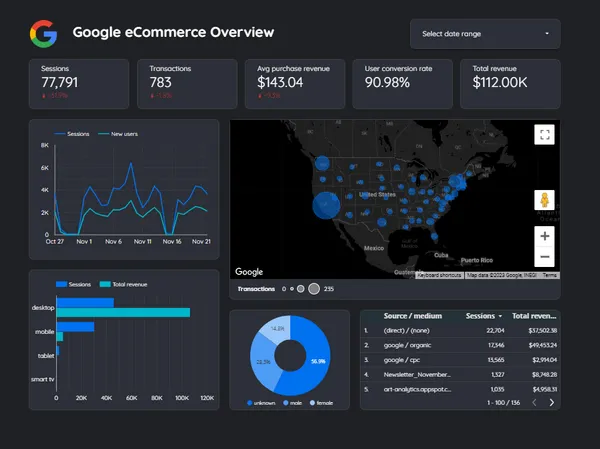This screenshot has height=449, width=600.
Task: Open map Terms link
Action: click(x=549, y=275)
